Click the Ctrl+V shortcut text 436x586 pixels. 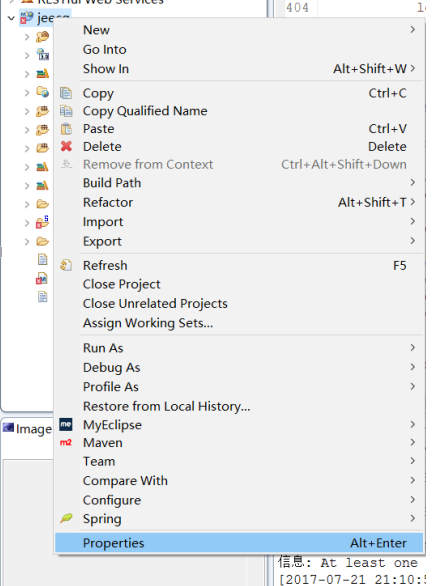(387, 129)
